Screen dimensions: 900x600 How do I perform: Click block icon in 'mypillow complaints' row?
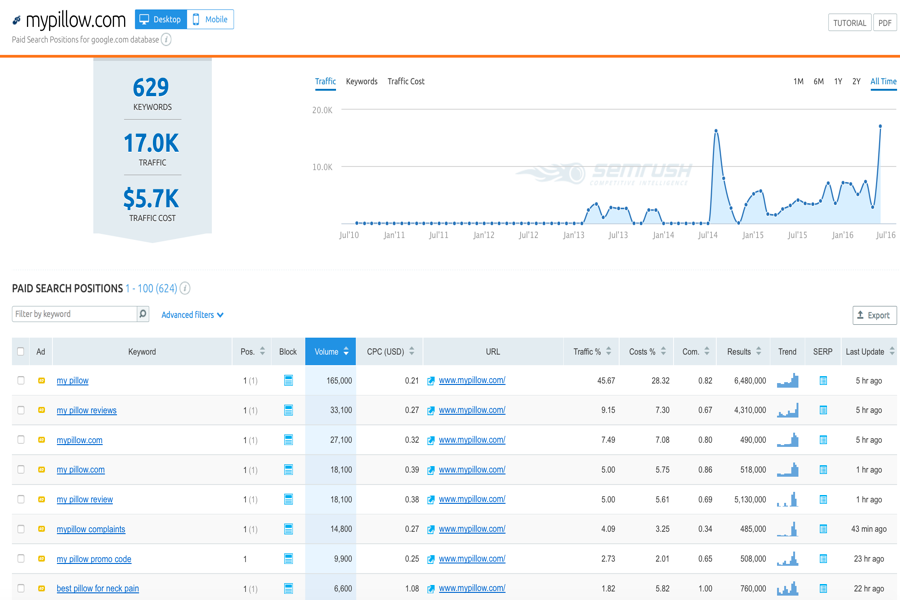pyautogui.click(x=288, y=529)
